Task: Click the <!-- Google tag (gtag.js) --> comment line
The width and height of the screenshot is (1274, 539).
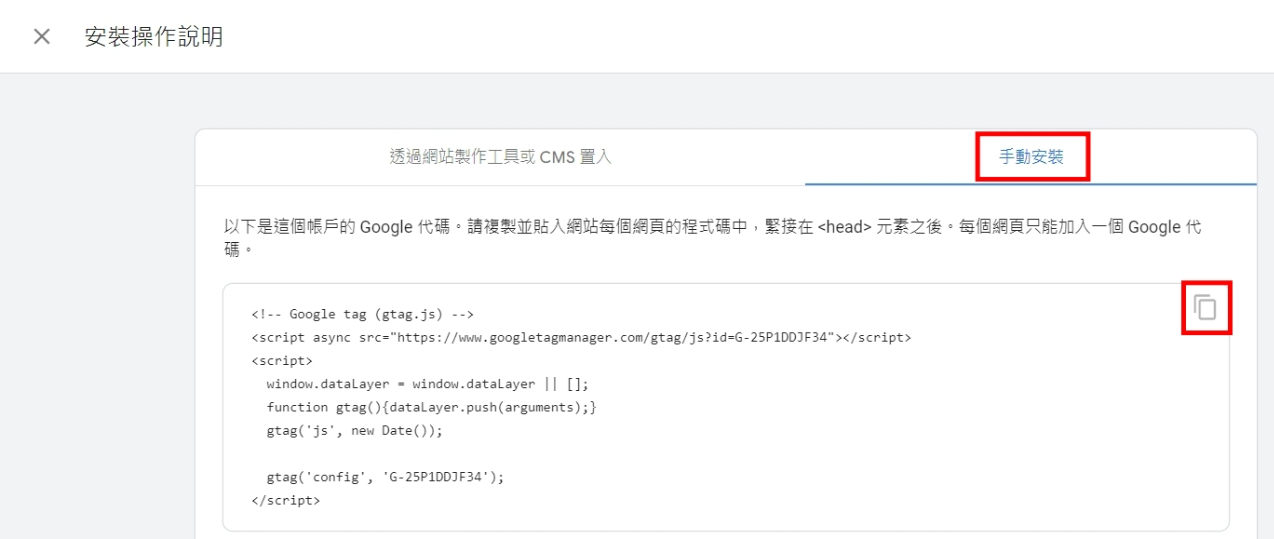Action: [x=363, y=314]
